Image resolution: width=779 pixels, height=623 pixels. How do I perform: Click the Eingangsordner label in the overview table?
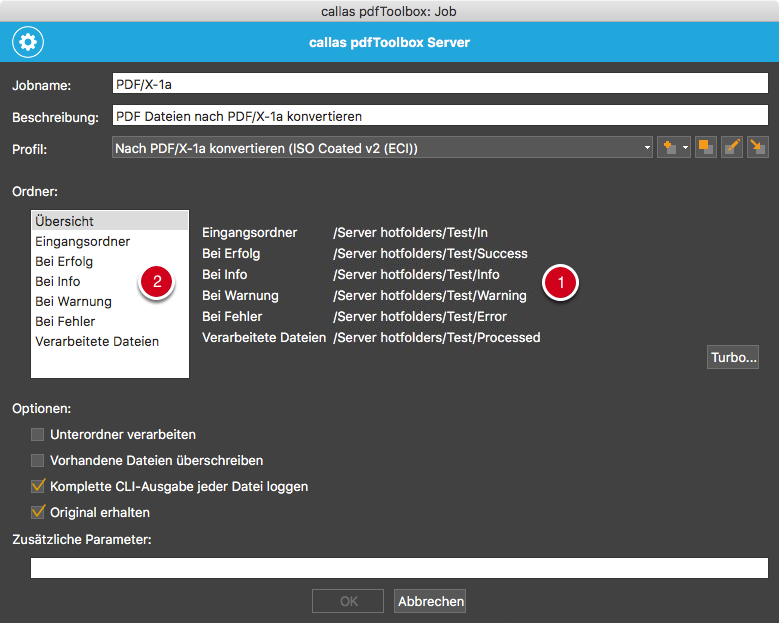[x=249, y=233]
